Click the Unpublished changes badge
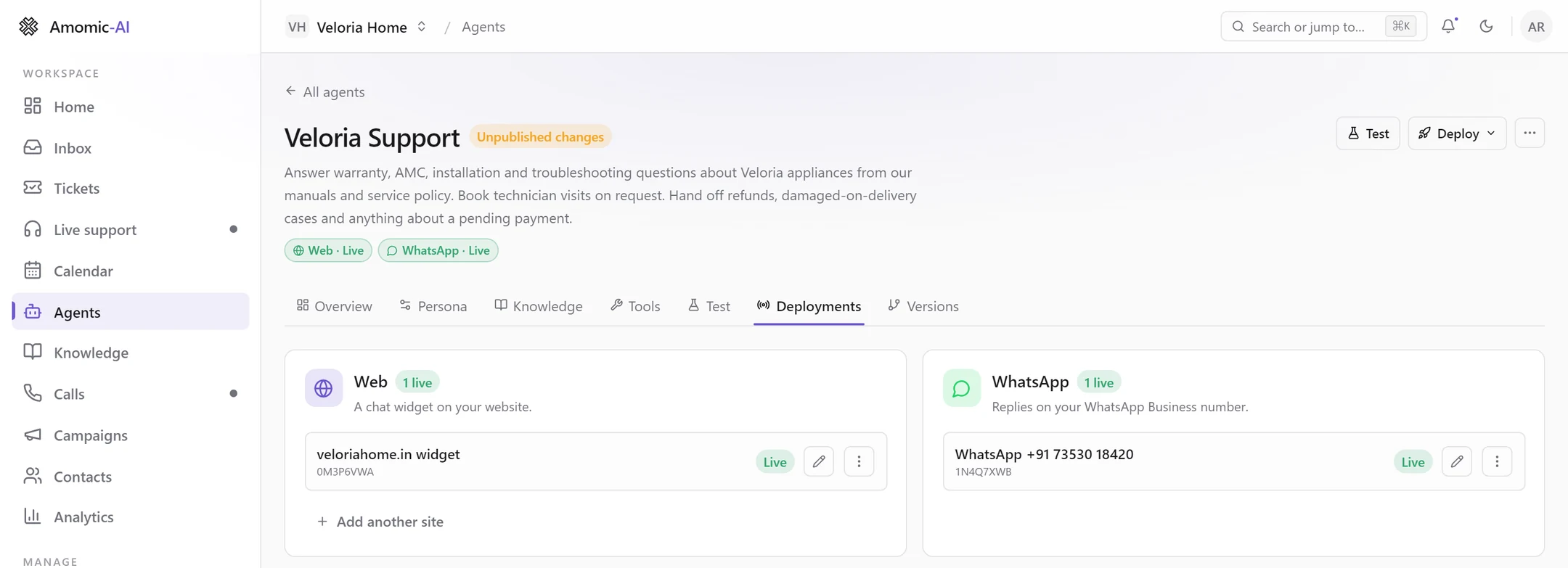The width and height of the screenshot is (1568, 568). 540,137
